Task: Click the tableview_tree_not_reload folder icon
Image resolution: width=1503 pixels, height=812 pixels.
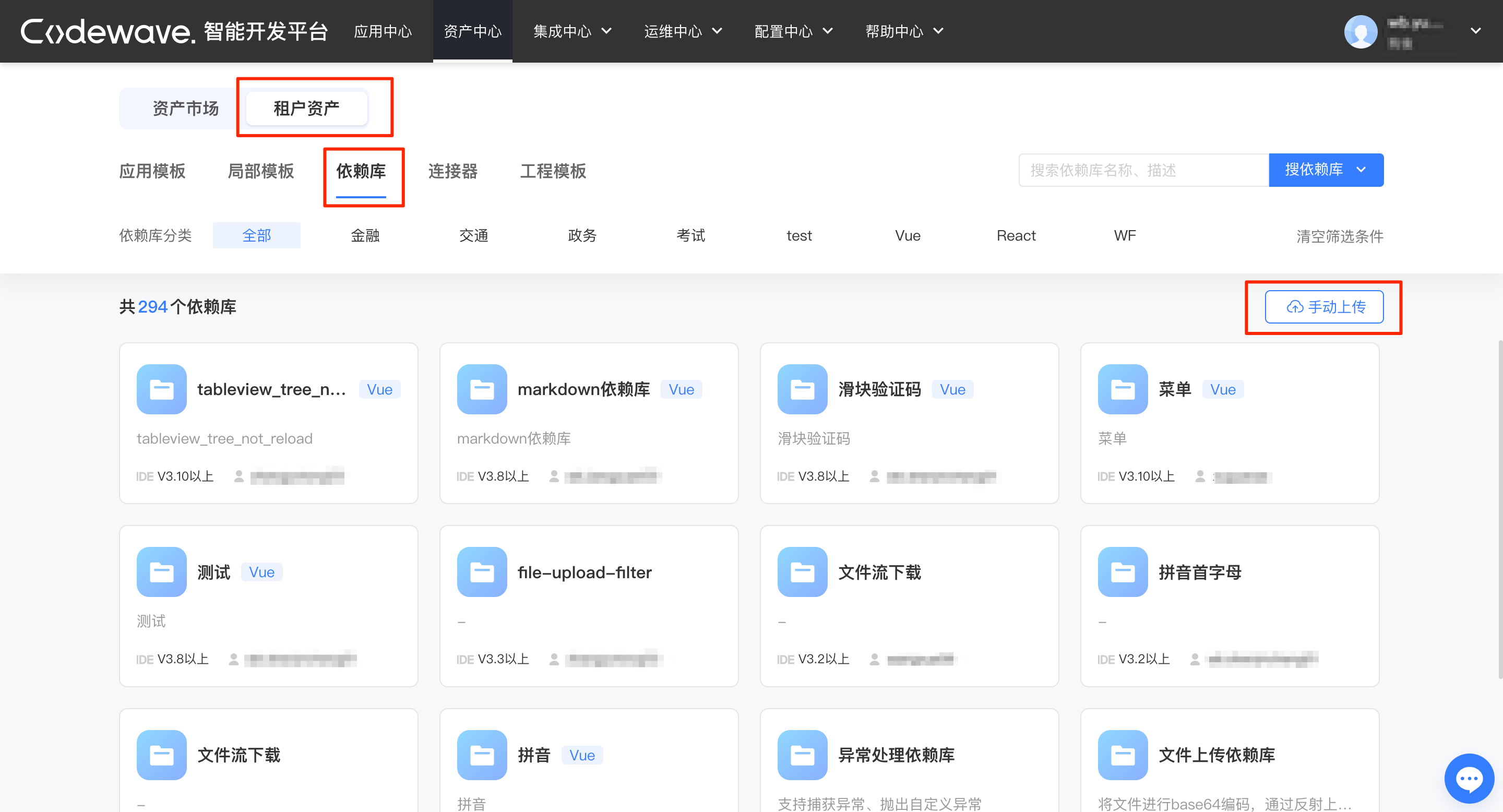Action: [162, 389]
